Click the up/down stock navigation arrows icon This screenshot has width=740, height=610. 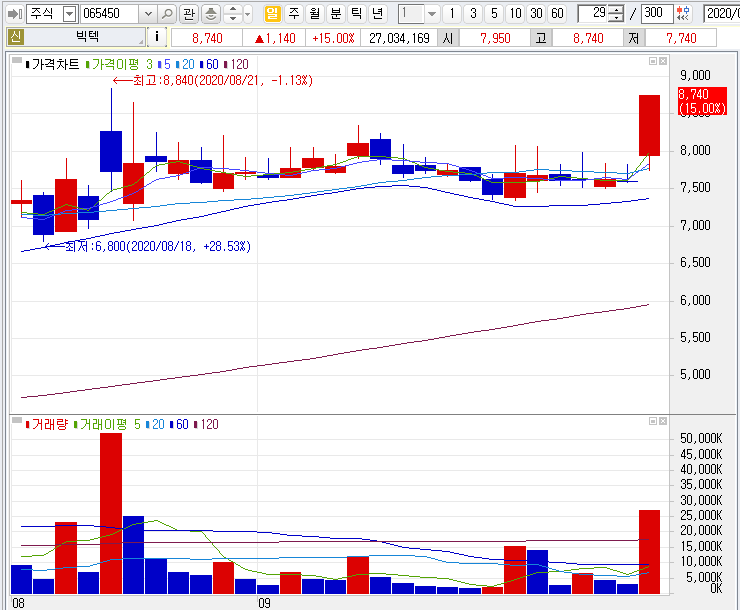(232, 14)
